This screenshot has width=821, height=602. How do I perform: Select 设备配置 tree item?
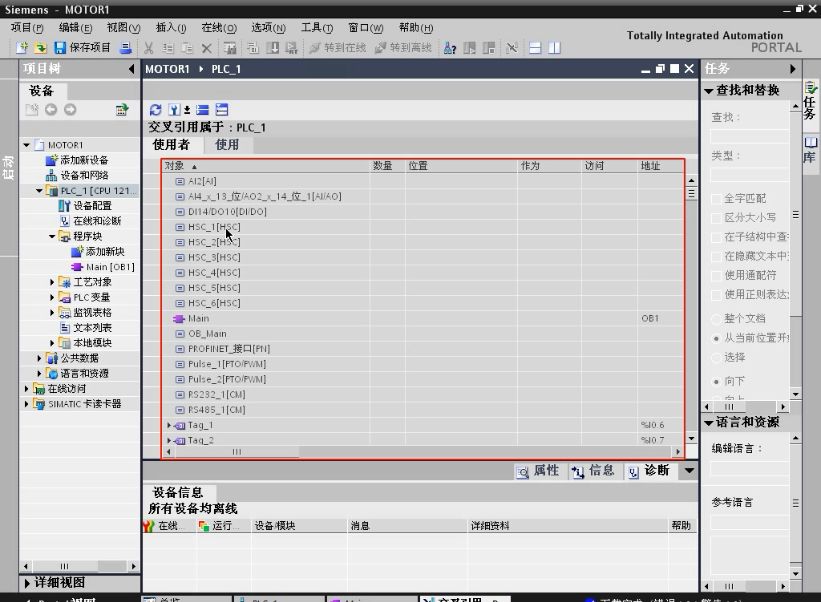click(x=85, y=206)
